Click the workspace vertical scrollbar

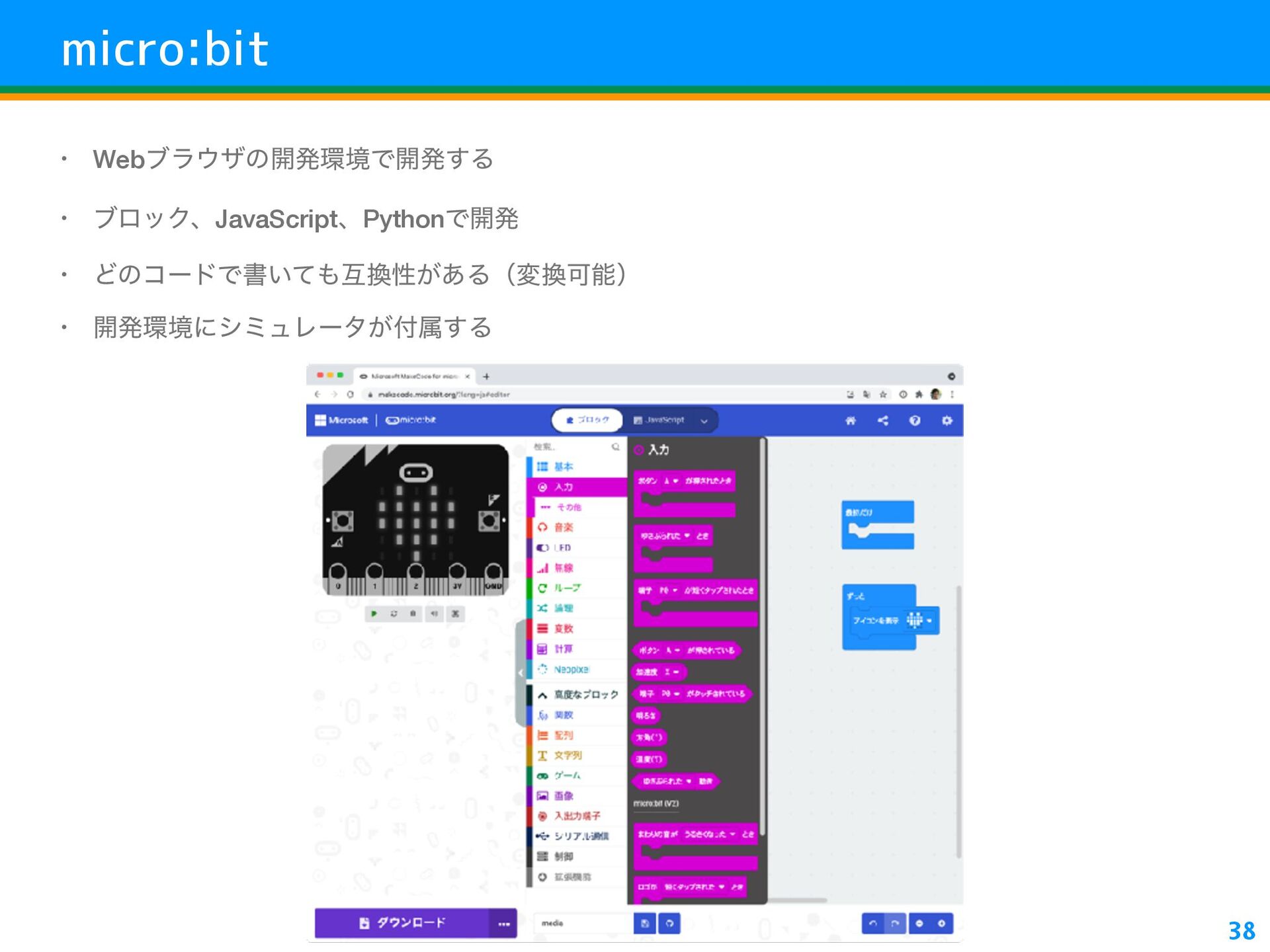click(x=958, y=722)
